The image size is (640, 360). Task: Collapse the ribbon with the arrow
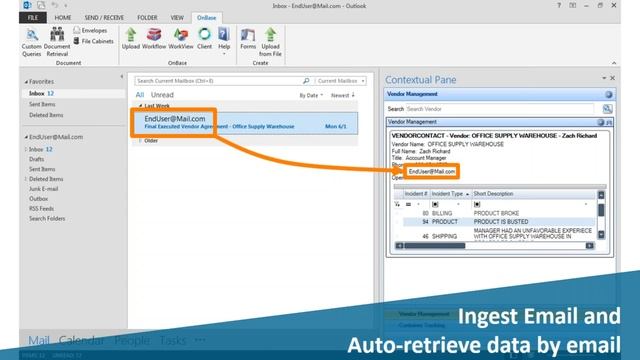614,63
